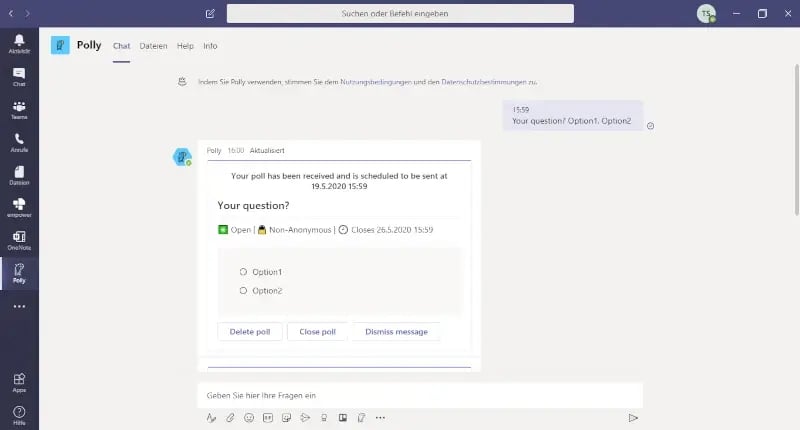
Task: Open the text format options icon
Action: (211, 418)
